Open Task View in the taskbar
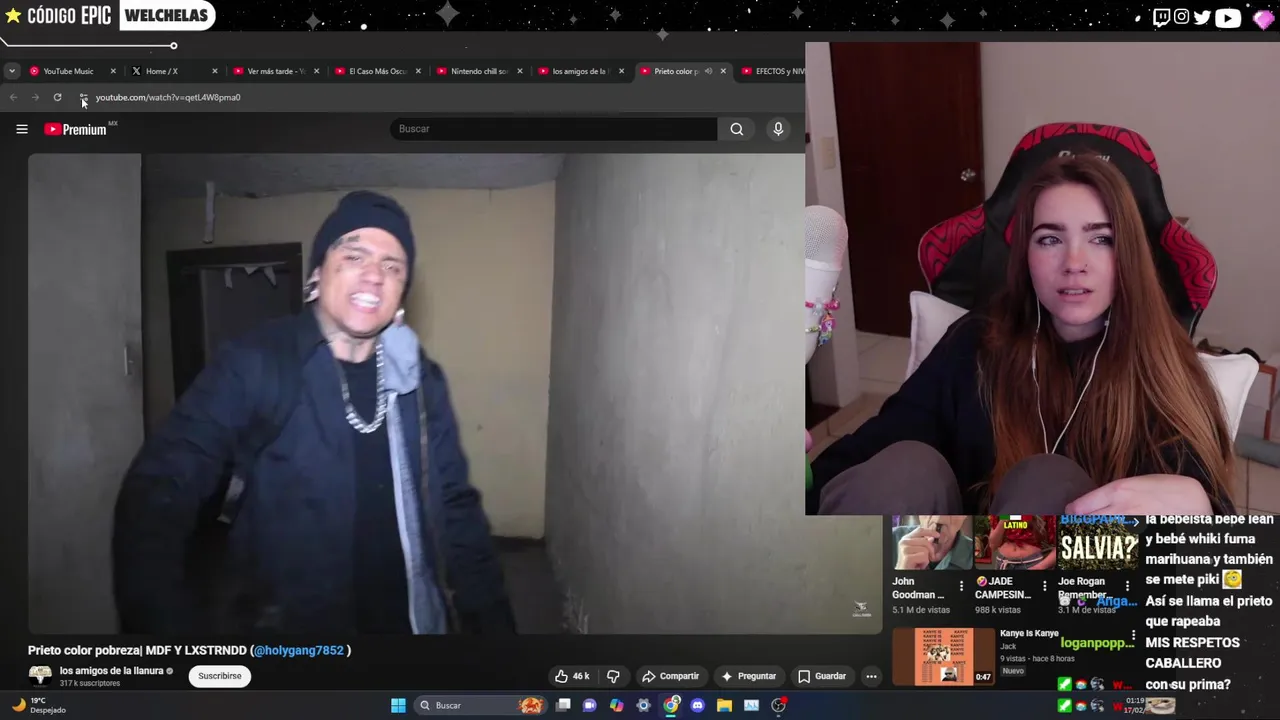1280x720 pixels. [x=563, y=705]
